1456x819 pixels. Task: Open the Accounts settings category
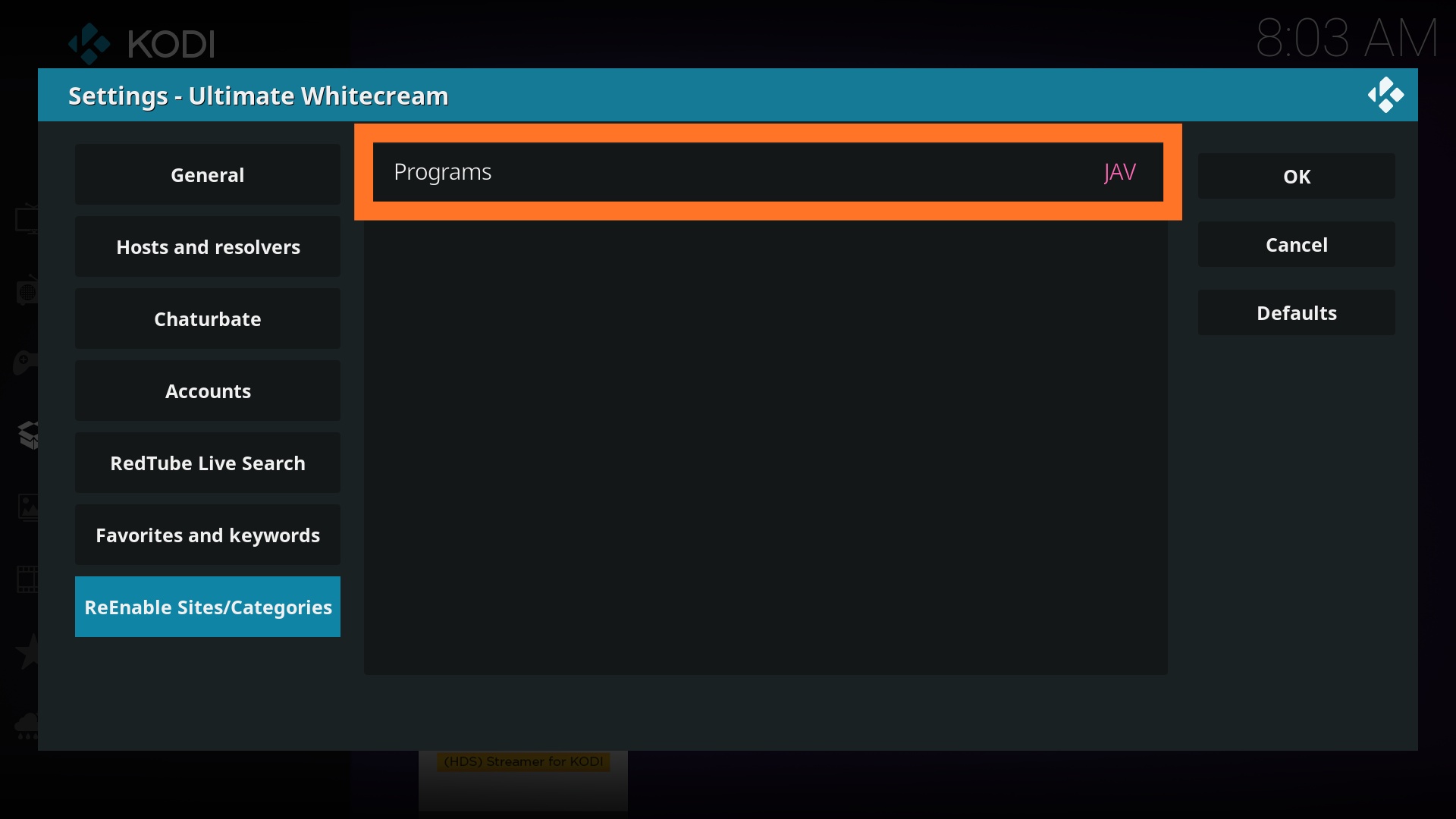(207, 391)
